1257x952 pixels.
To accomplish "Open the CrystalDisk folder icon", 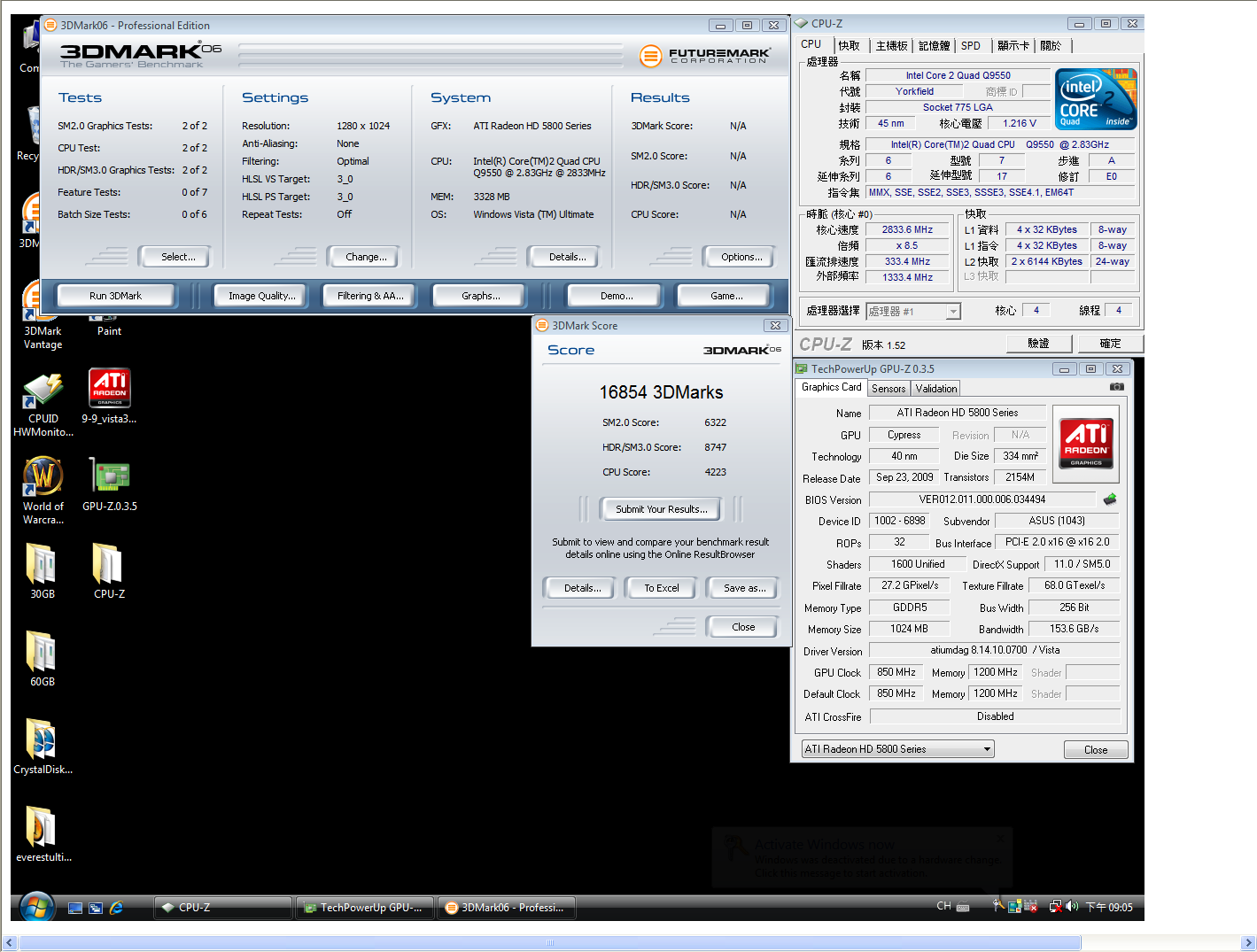I will tap(43, 747).
